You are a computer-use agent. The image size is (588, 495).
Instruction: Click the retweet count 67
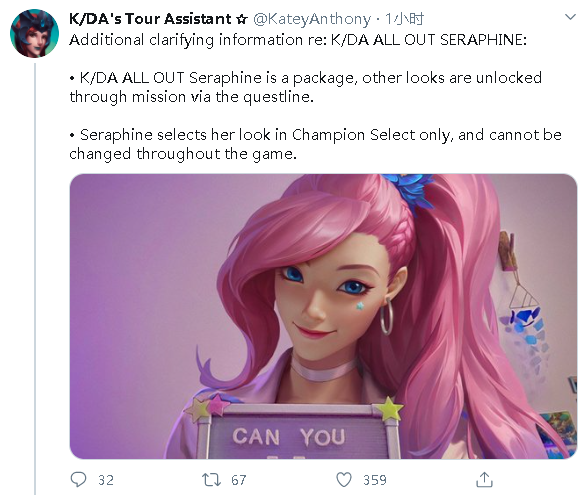tap(238, 480)
